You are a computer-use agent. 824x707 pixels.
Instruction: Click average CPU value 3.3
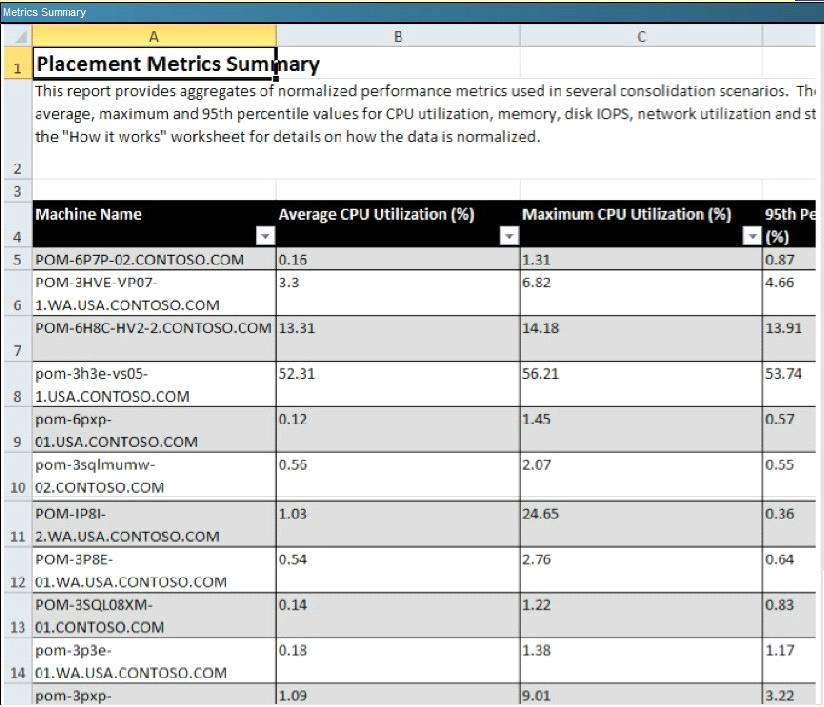coord(289,282)
